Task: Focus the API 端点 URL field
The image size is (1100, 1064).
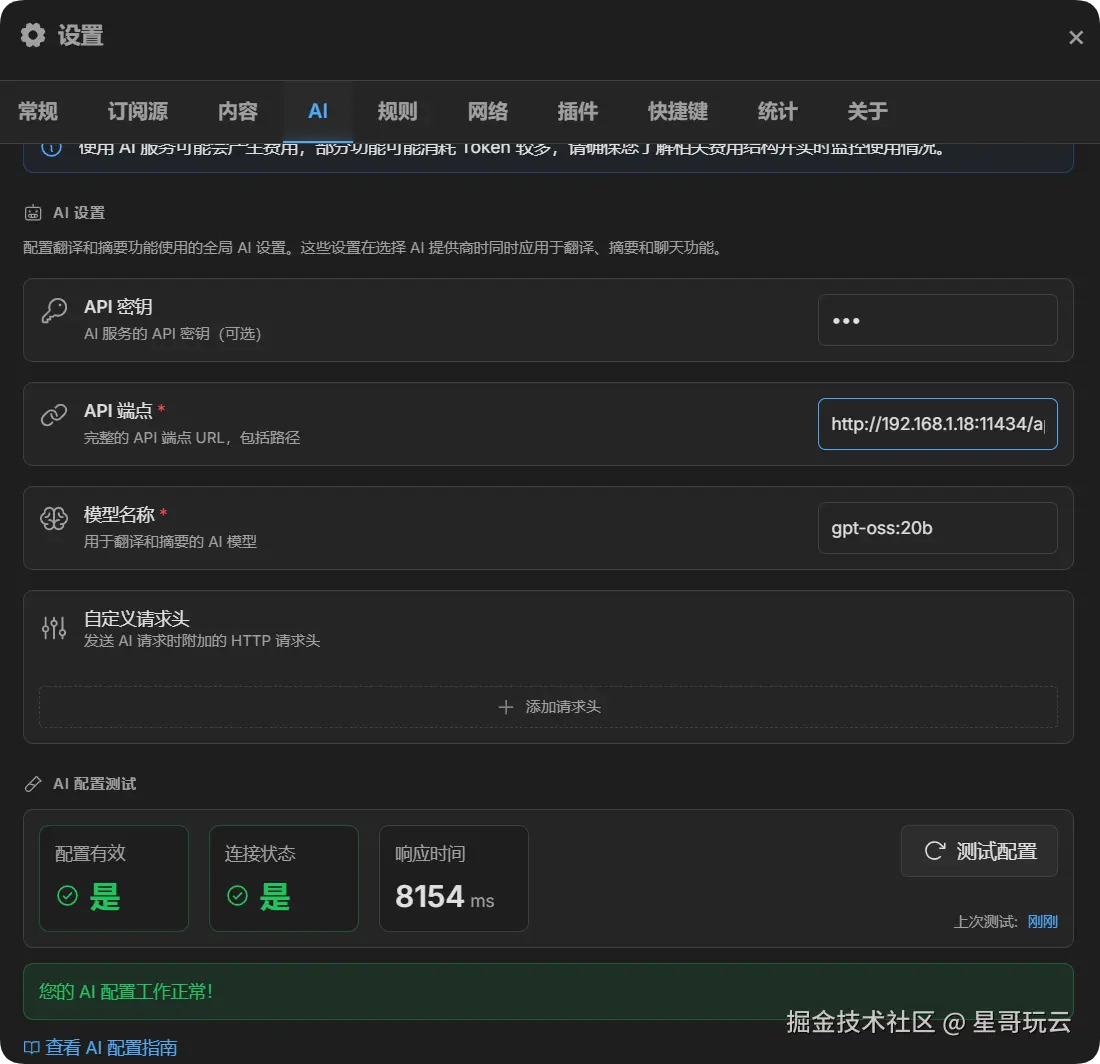Action: click(x=937, y=424)
